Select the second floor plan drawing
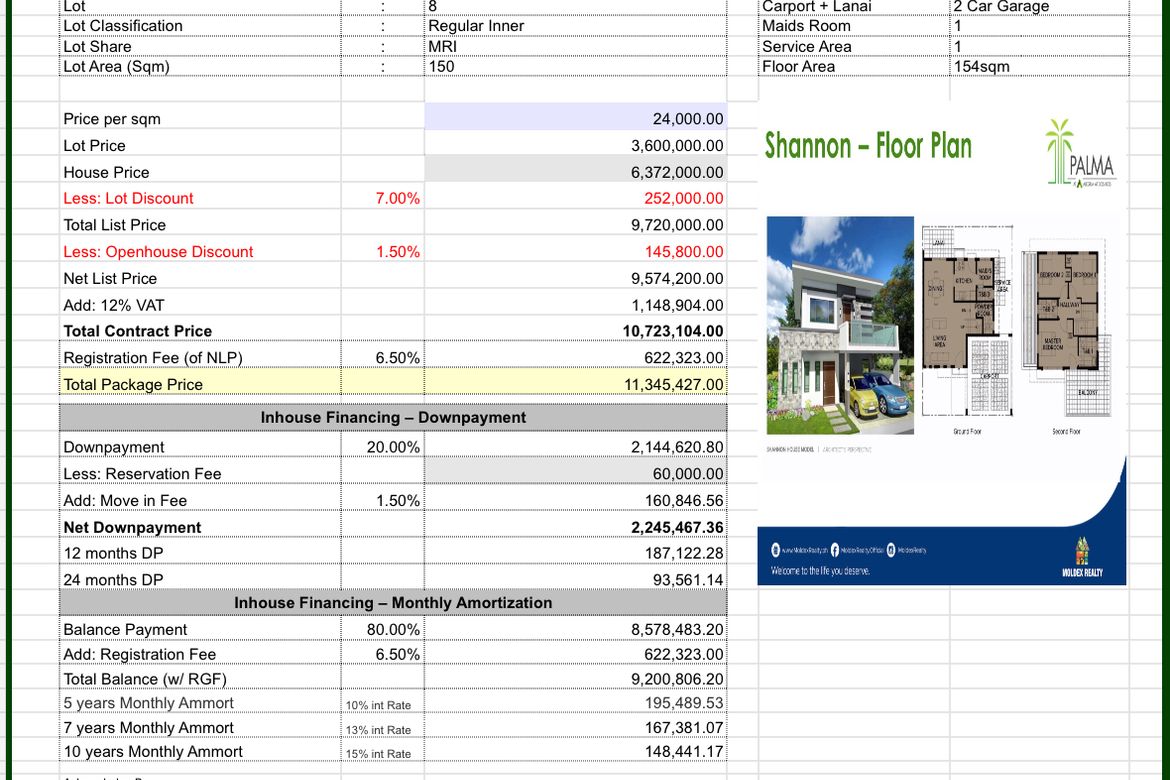The width and height of the screenshot is (1170, 780). pos(1066,326)
